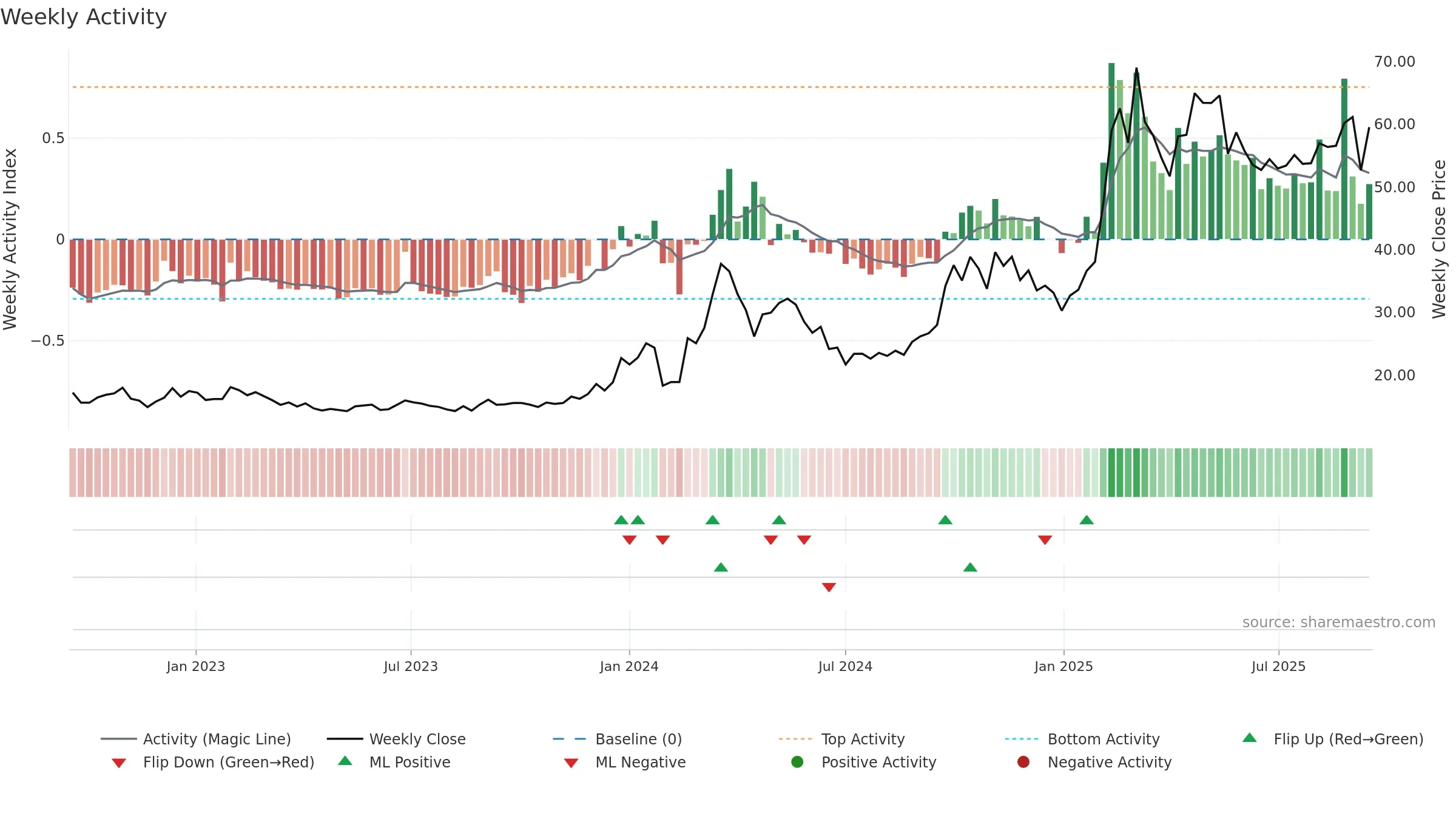Click the last Flip Up marker after Jan 2025
Screen dimensions: 1456x819
point(1087,520)
